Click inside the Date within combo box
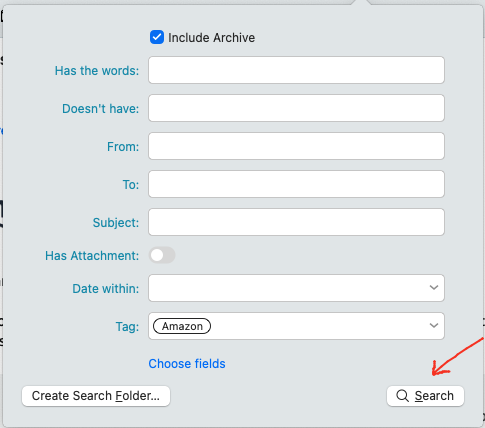The width and height of the screenshot is (485, 428). [296, 288]
